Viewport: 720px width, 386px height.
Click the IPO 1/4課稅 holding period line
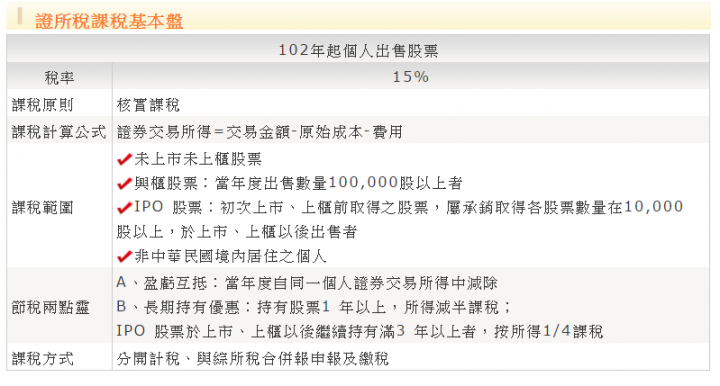point(360,331)
